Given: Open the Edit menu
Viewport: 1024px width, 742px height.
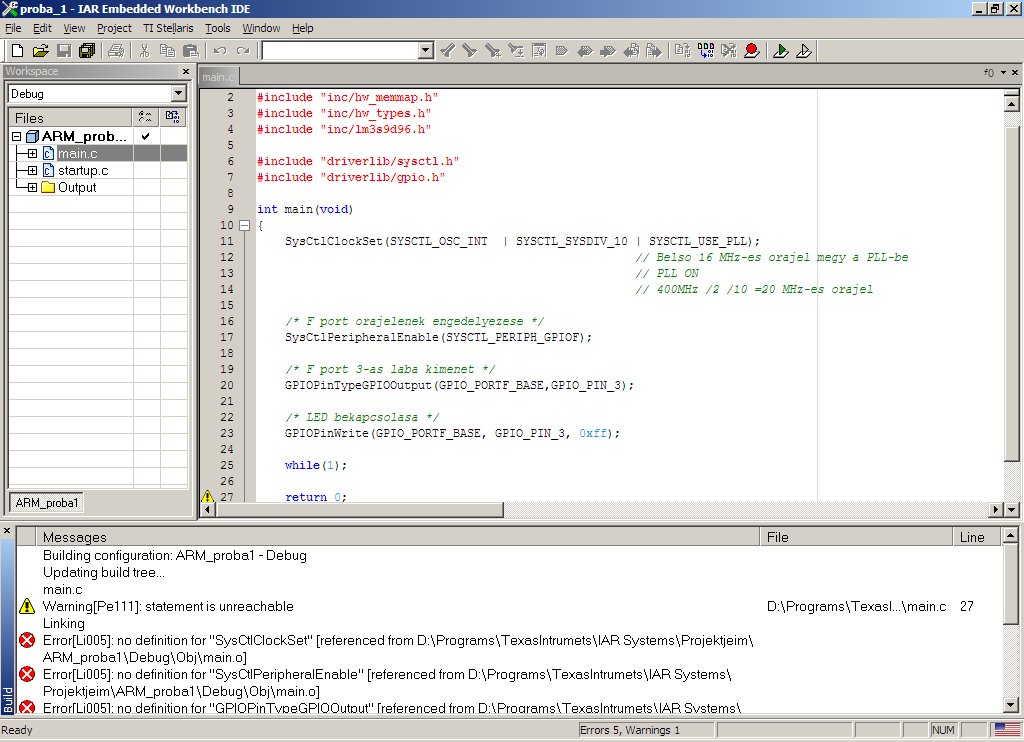Looking at the screenshot, I should (42, 28).
